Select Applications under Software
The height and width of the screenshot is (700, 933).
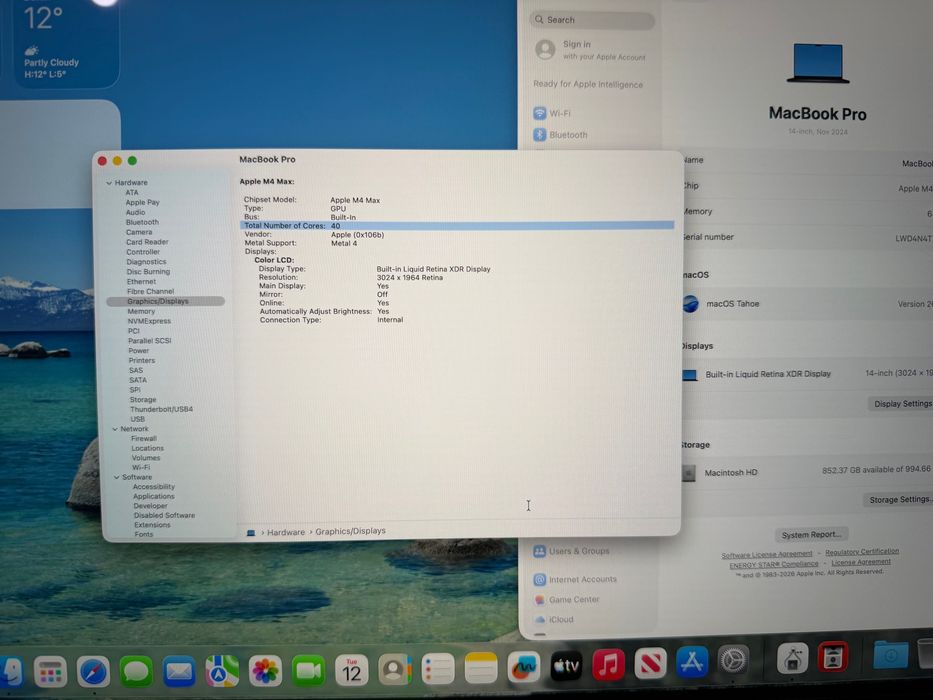click(154, 496)
